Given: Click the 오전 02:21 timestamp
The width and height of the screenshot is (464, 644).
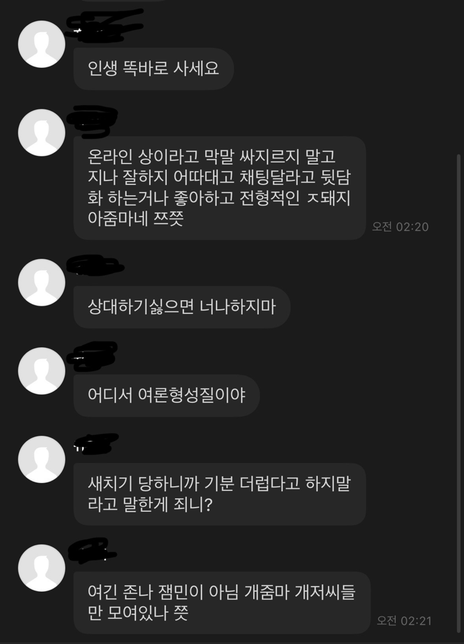Looking at the screenshot, I should 404,621.
